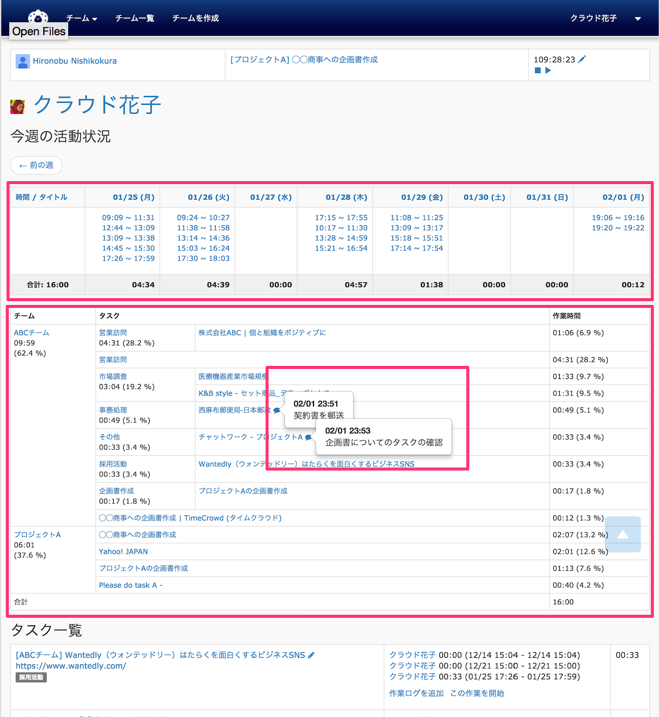The image size is (660, 717).
Task: Click the ← 前の週 button
Action: [36, 165]
